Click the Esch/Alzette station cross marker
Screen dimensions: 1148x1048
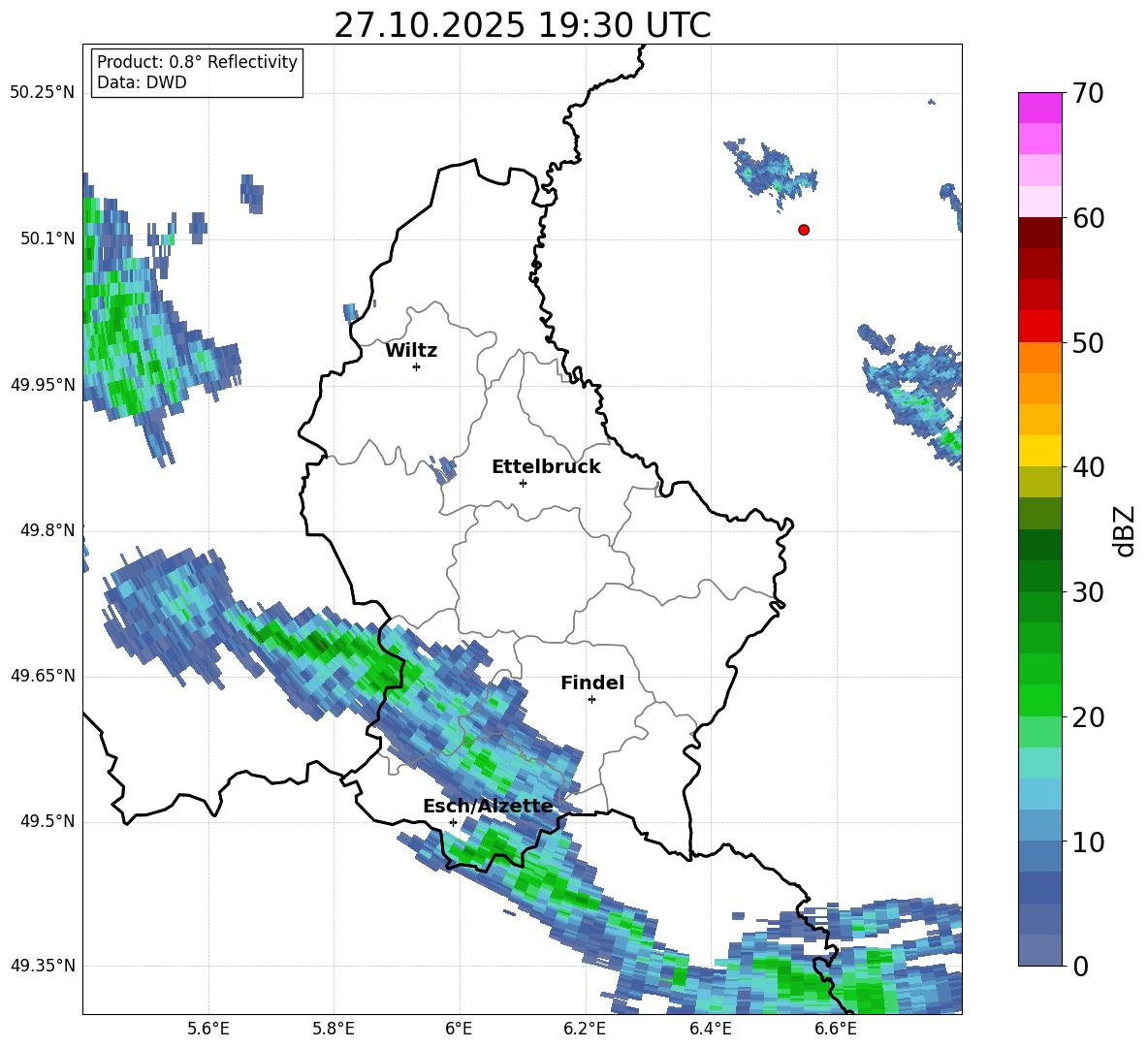[453, 822]
